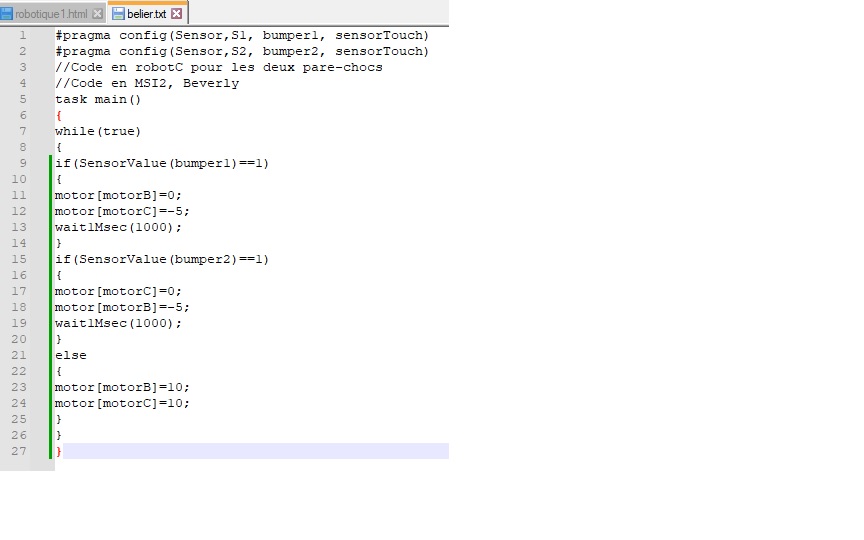Click 'if(SensorValue(bumper2)==1)' line
864x540 pixels.
point(162,259)
